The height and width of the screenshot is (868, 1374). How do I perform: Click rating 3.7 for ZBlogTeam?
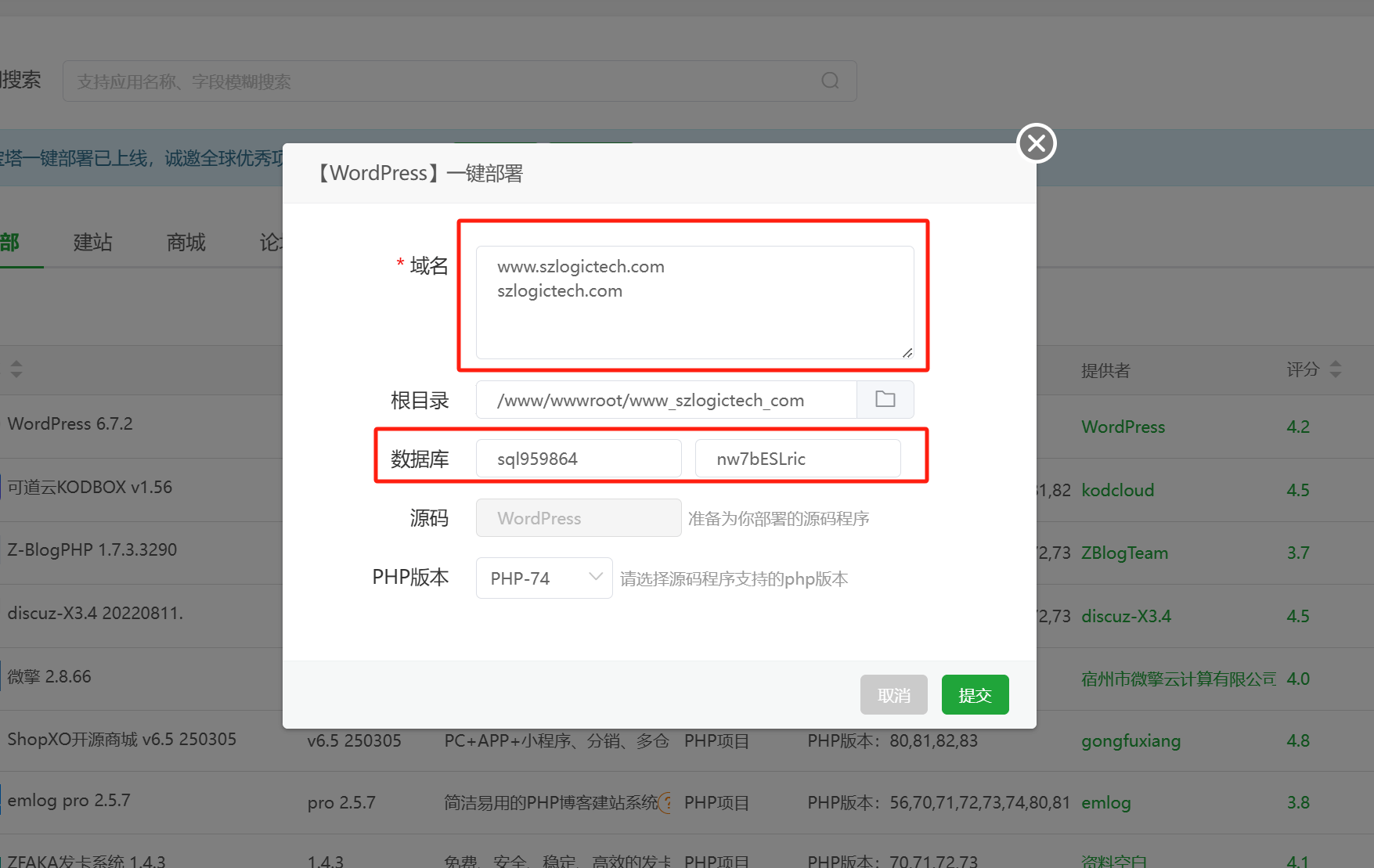tap(1298, 553)
